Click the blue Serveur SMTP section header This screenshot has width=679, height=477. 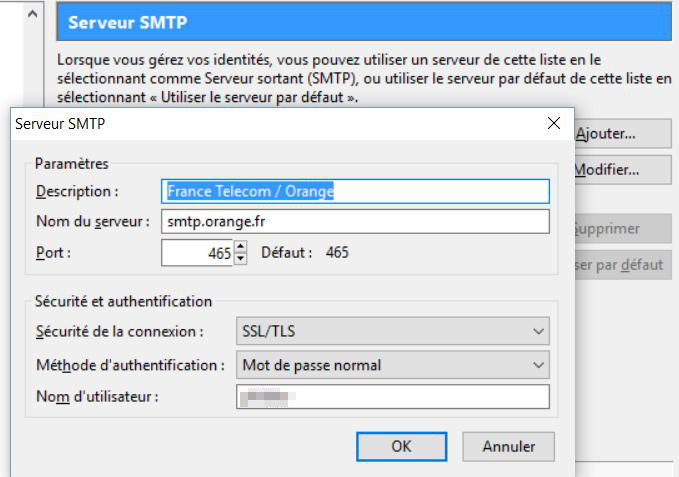click(363, 21)
